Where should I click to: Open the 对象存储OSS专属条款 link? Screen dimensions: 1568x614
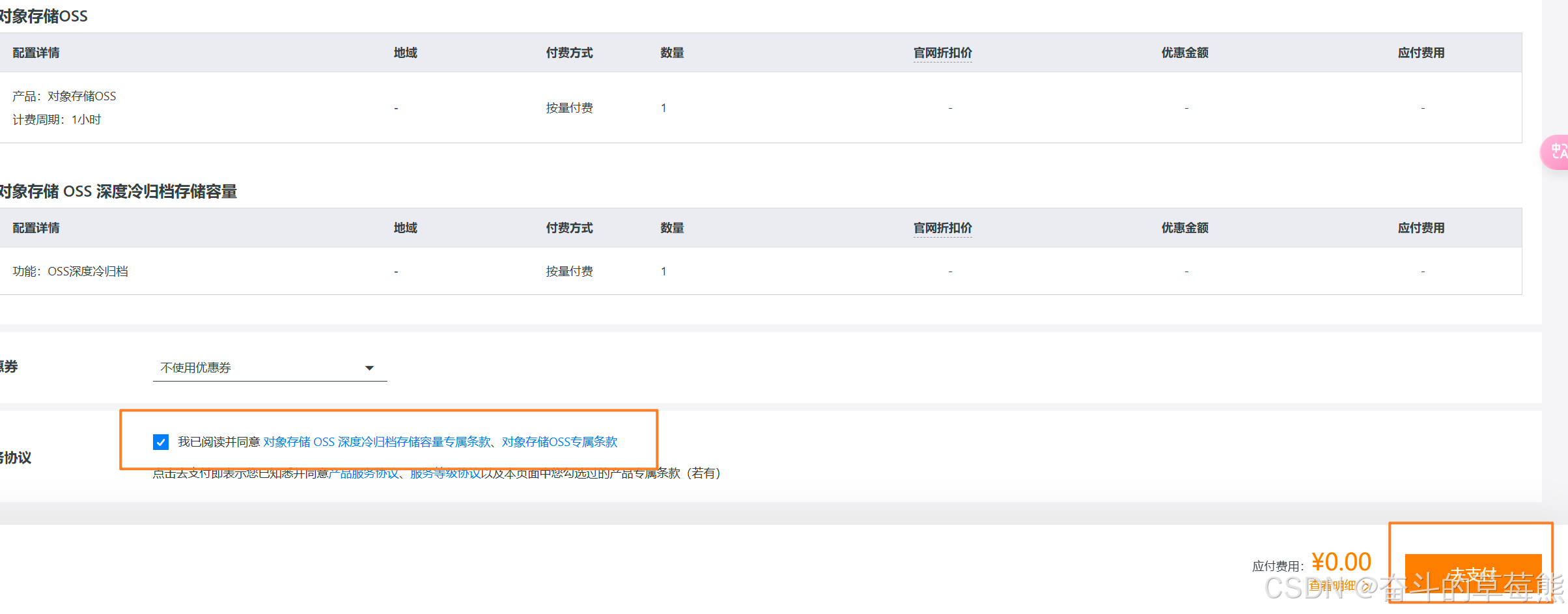(x=559, y=442)
